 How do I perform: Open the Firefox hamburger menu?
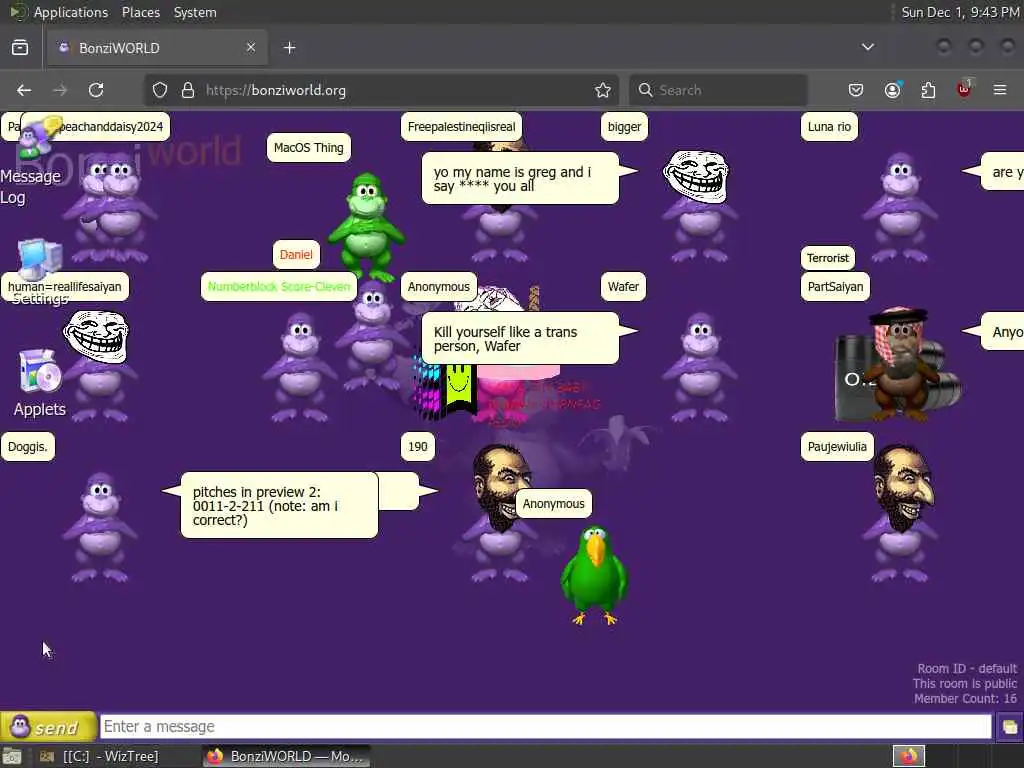(1000, 89)
